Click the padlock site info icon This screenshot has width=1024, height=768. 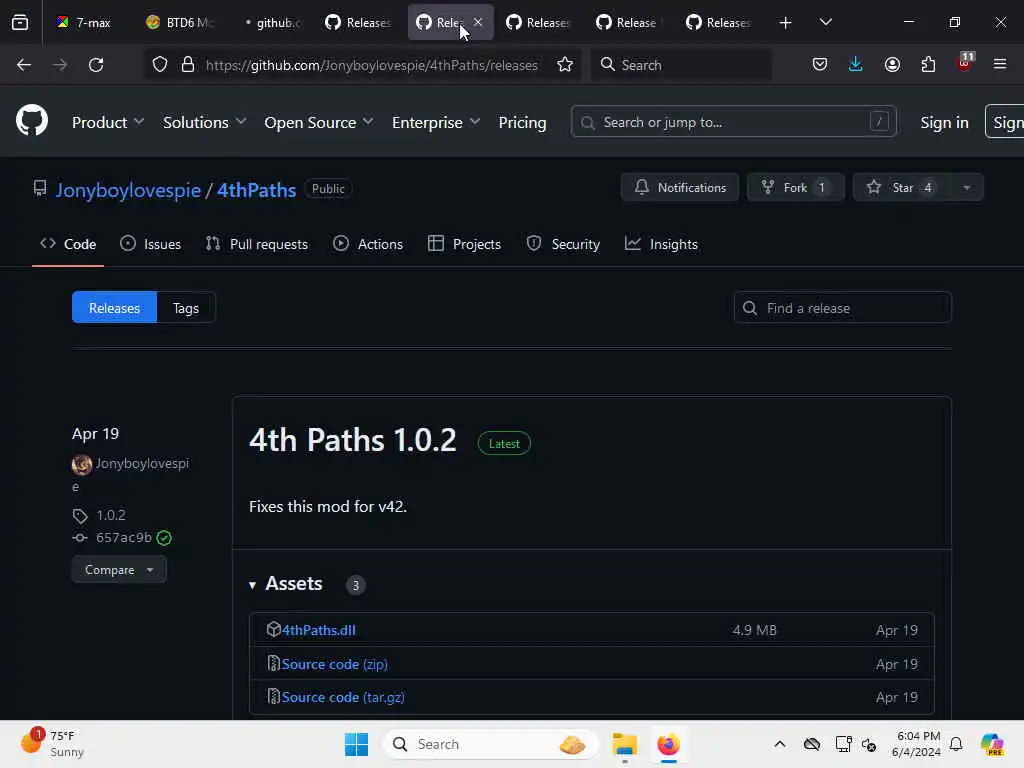click(x=188, y=65)
